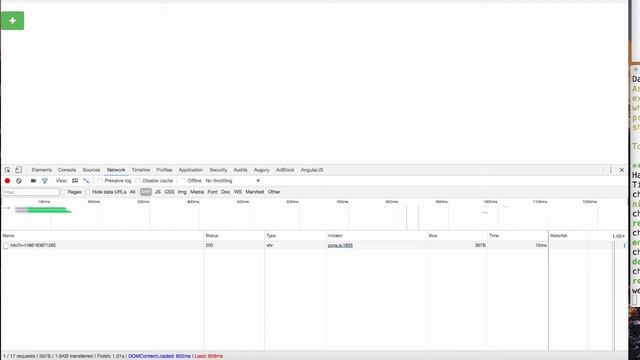Open the Timeline tab
Screen dimensions: 640x360
tap(141, 170)
